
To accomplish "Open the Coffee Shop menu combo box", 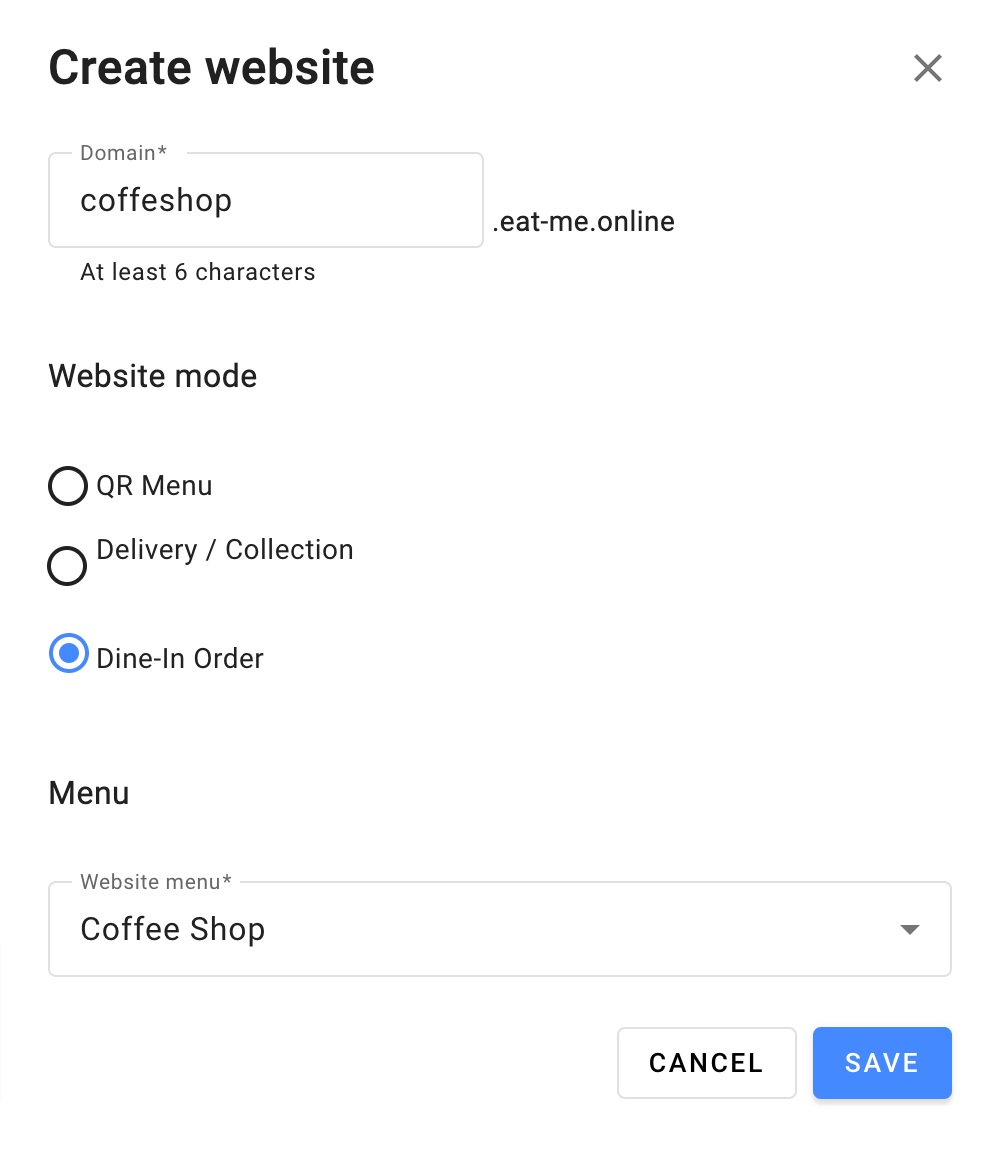I will click(x=480, y=929).
